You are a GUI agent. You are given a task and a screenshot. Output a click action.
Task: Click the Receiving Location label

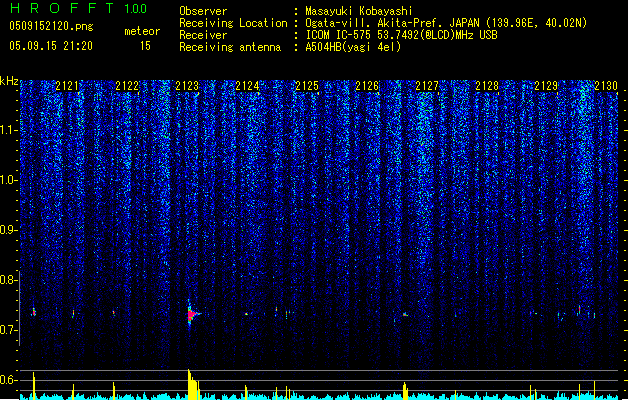coord(233,23)
